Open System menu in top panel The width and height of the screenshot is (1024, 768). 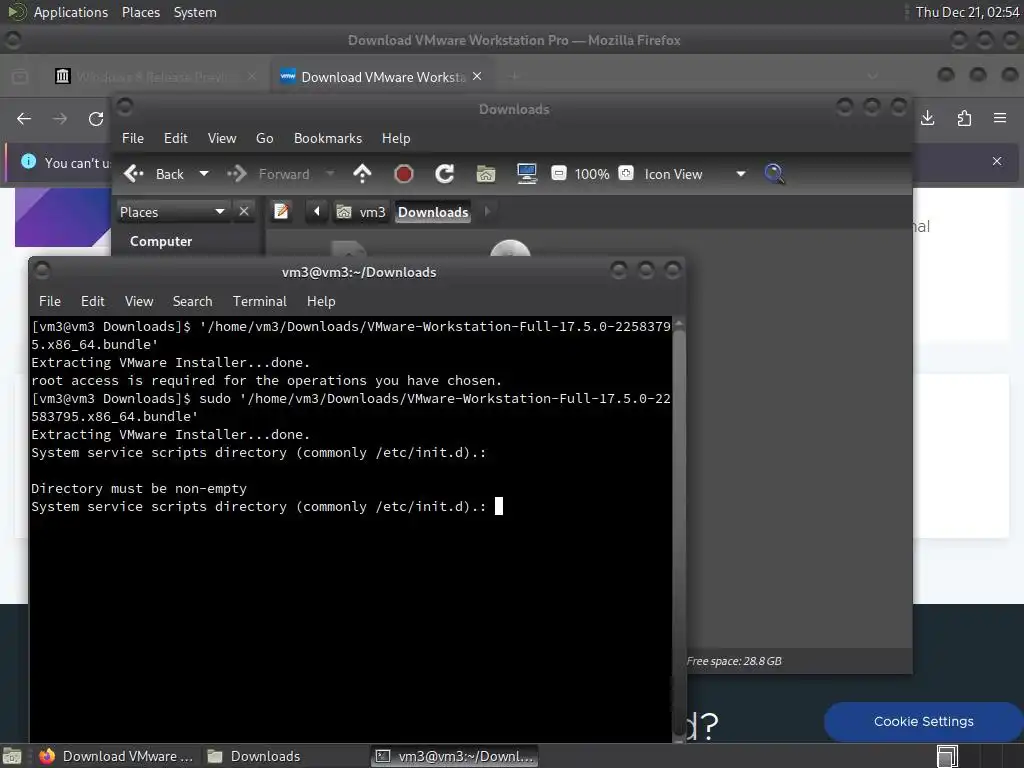click(x=195, y=12)
